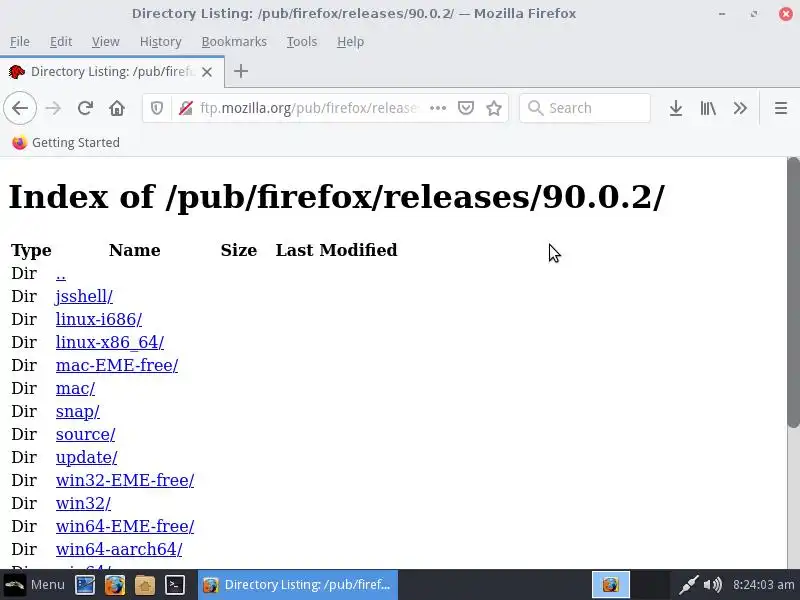Bookmark this page with star icon

click(494, 108)
